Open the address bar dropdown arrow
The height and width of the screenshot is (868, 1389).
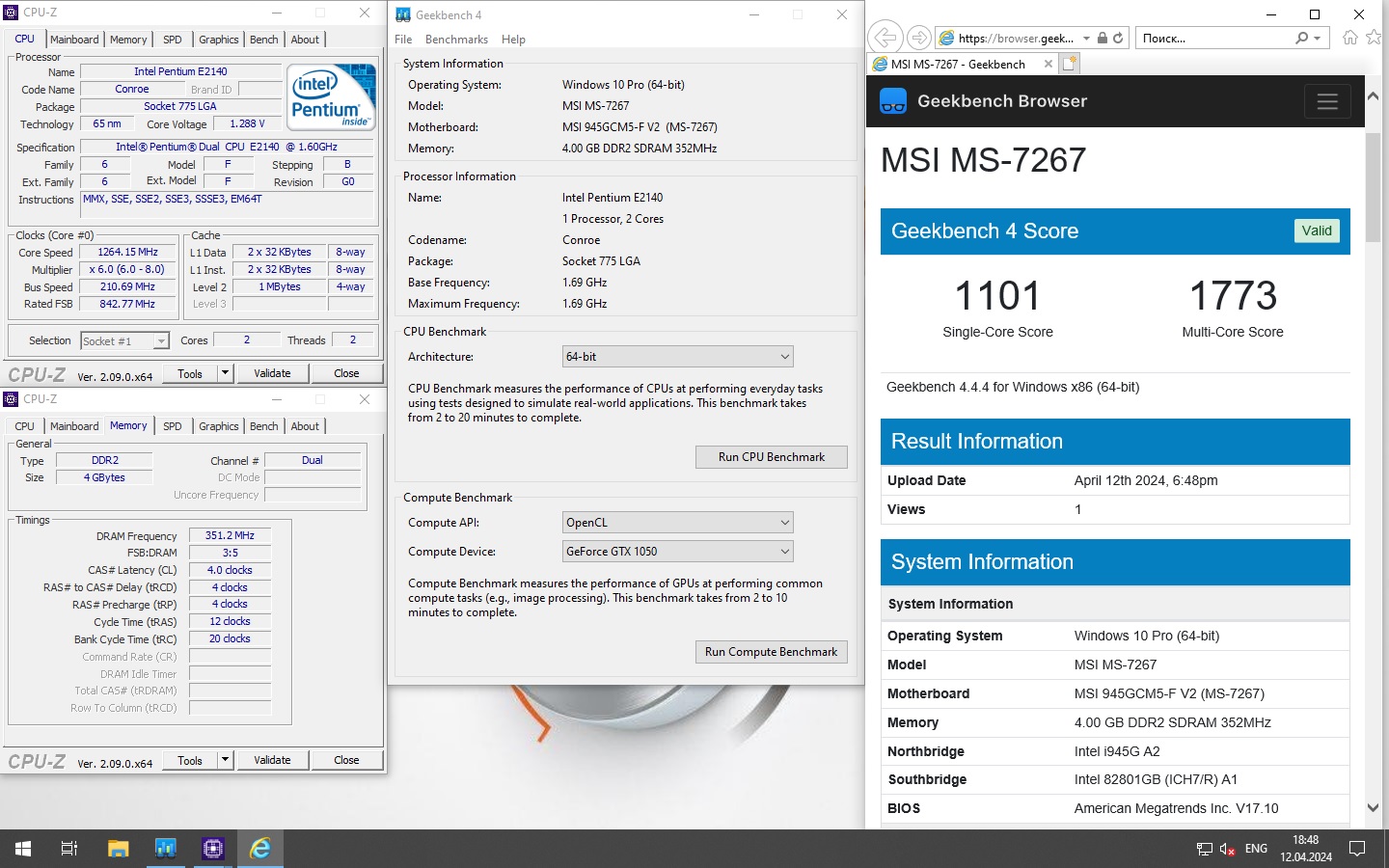1086,38
